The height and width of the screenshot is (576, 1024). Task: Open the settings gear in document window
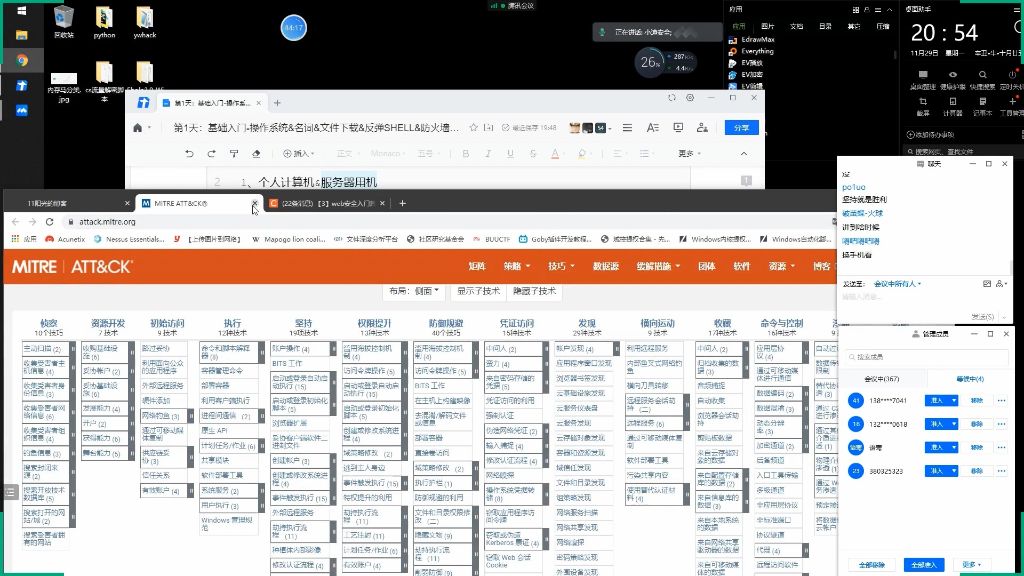(x=690, y=98)
